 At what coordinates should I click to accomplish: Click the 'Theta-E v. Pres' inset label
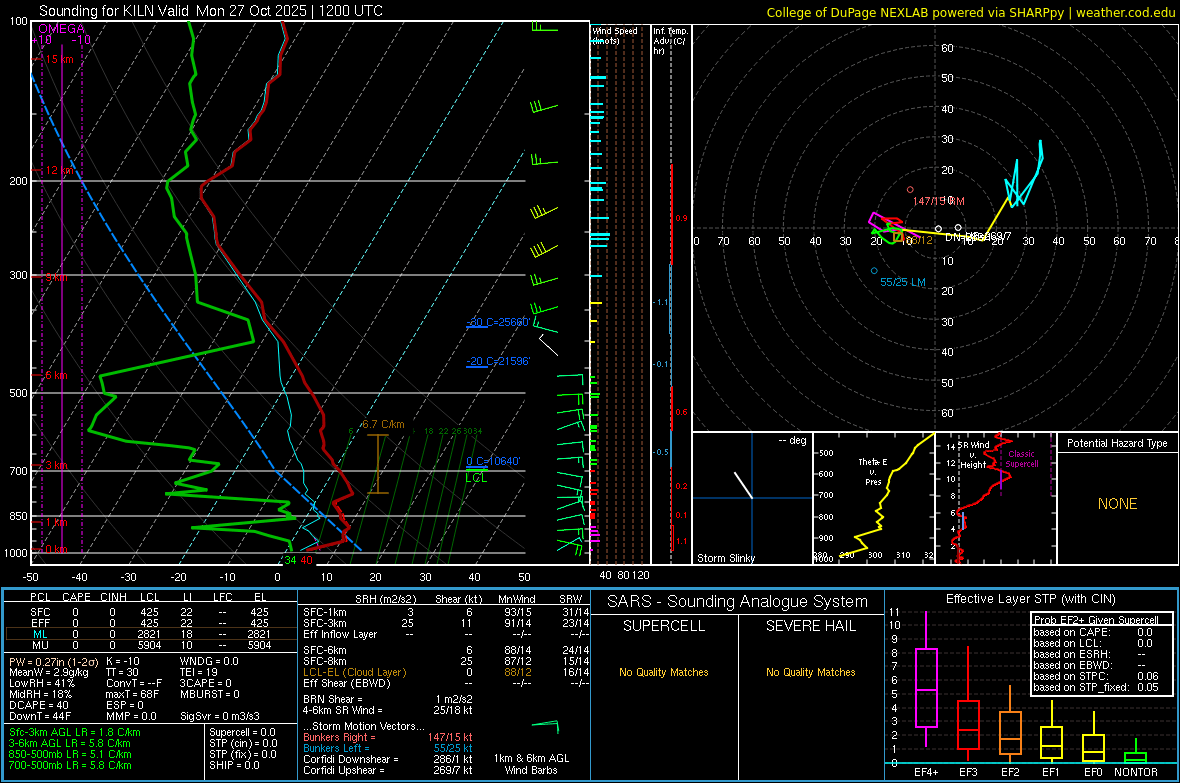[x=873, y=471]
